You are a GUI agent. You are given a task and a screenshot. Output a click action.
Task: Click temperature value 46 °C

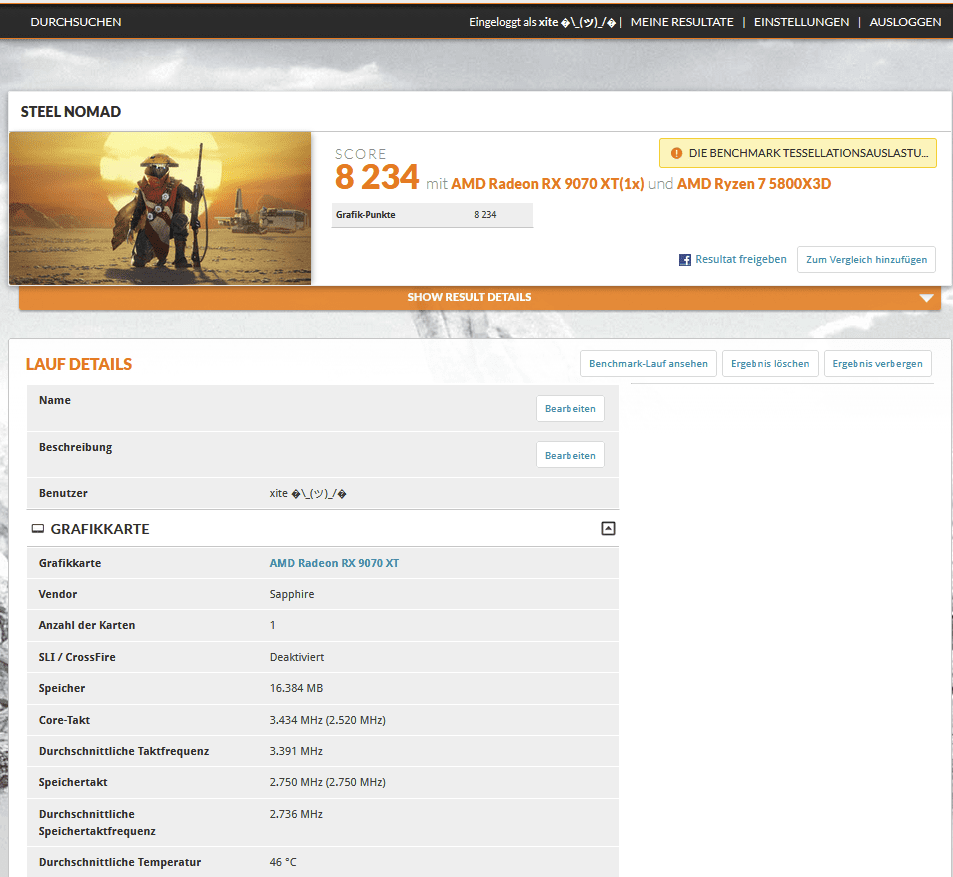pyautogui.click(x=283, y=862)
